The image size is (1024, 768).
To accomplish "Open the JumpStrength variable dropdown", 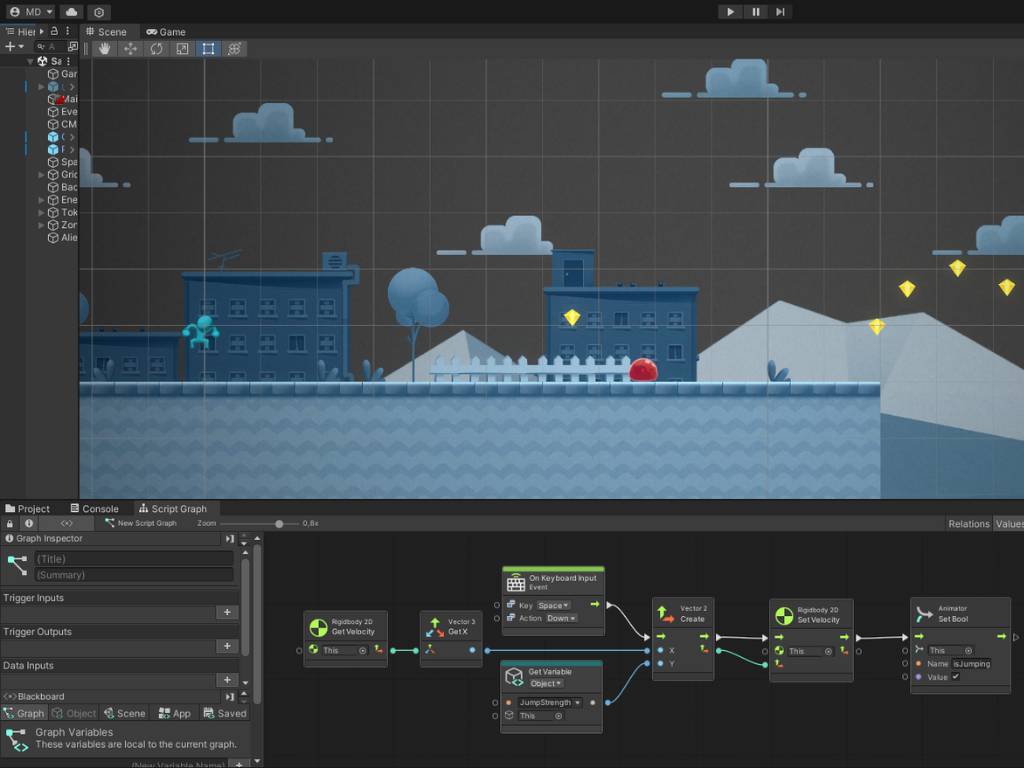I will tap(550, 702).
